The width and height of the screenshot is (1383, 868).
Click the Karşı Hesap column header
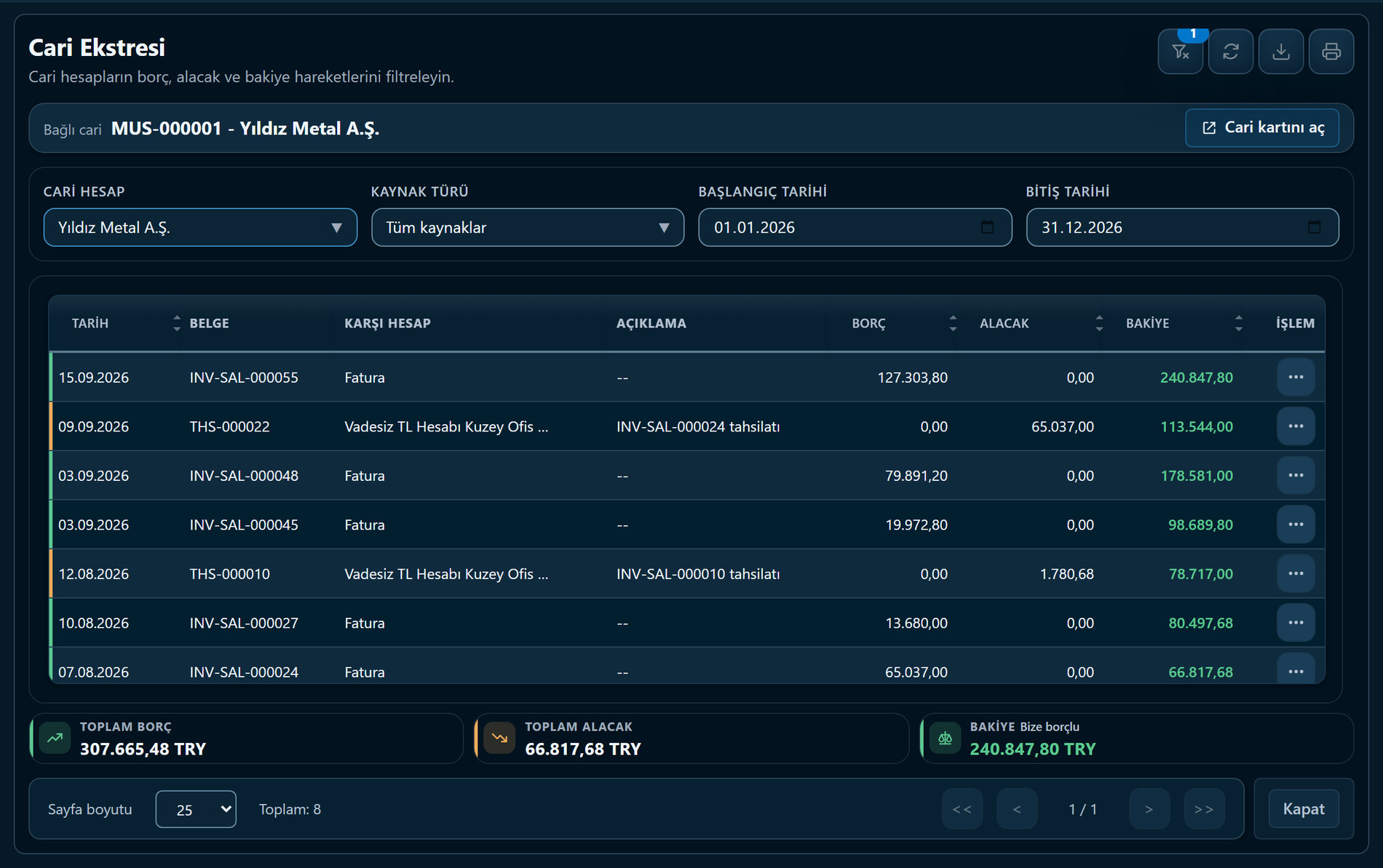point(387,323)
